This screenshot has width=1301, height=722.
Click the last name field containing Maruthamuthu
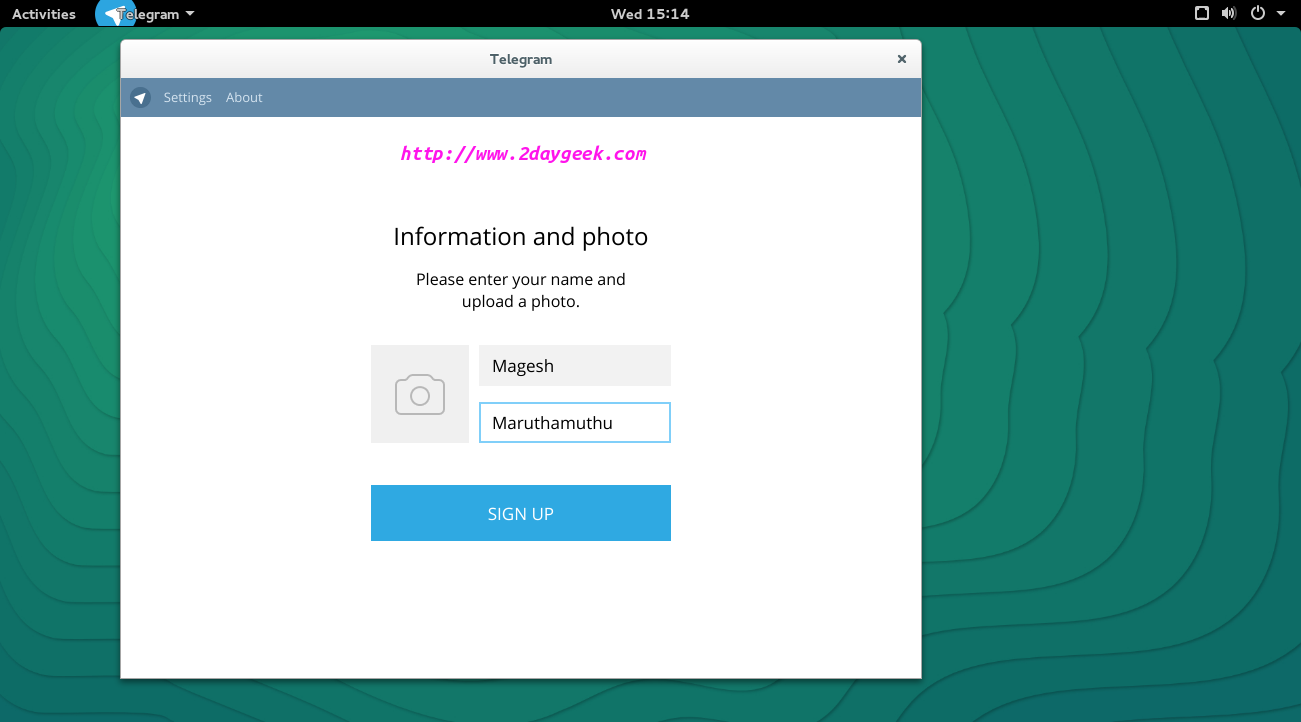575,423
